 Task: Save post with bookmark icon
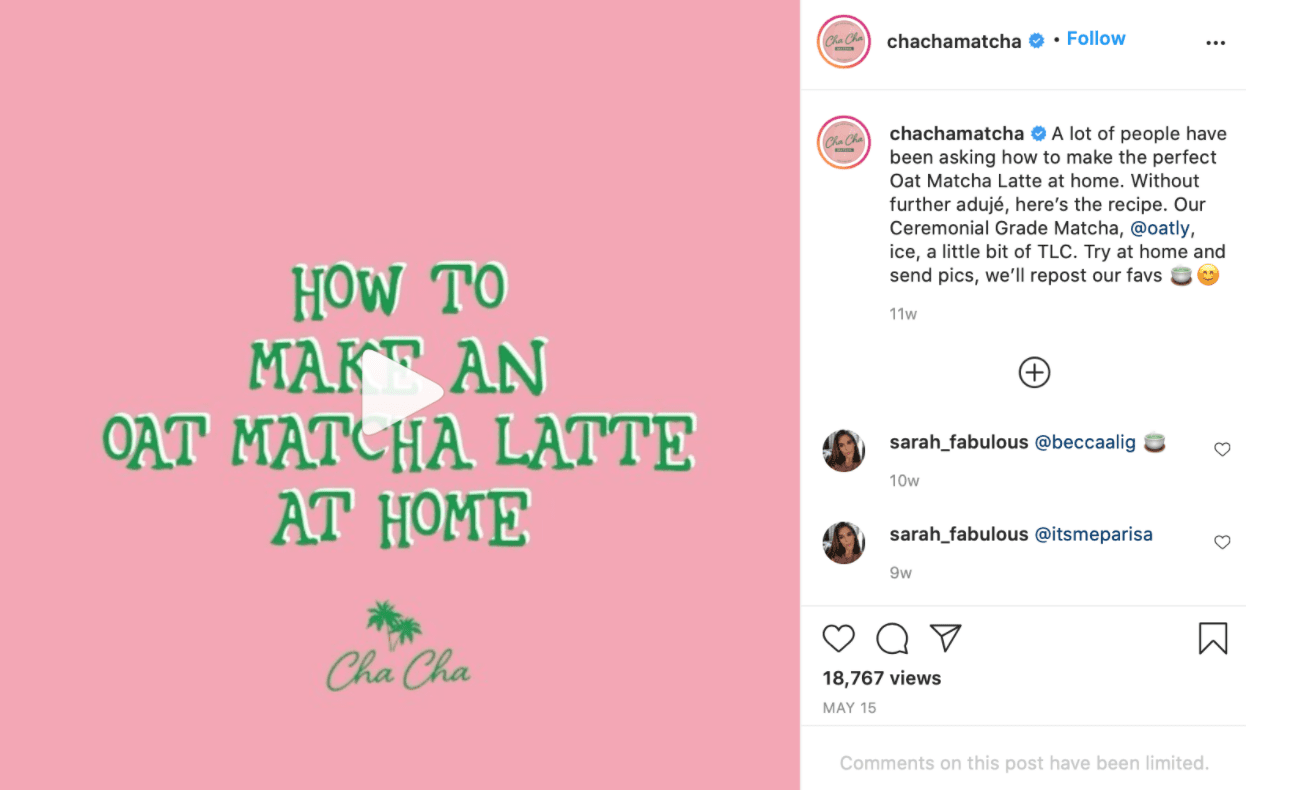point(1212,638)
